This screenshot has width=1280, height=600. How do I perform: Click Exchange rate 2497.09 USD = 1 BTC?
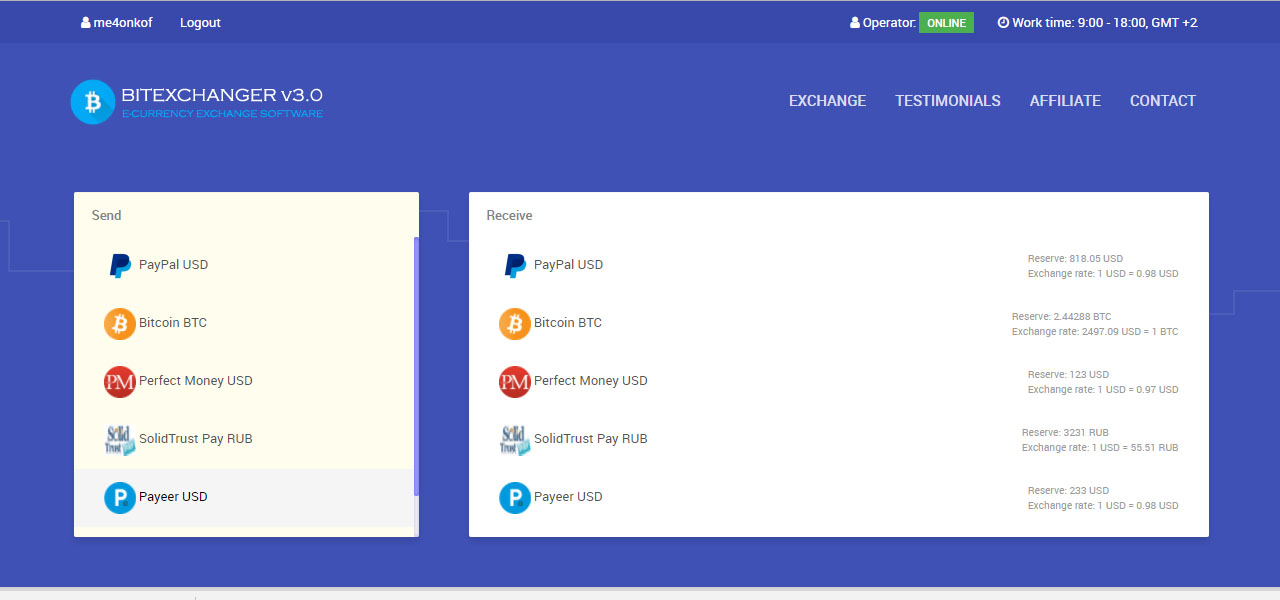[1095, 332]
